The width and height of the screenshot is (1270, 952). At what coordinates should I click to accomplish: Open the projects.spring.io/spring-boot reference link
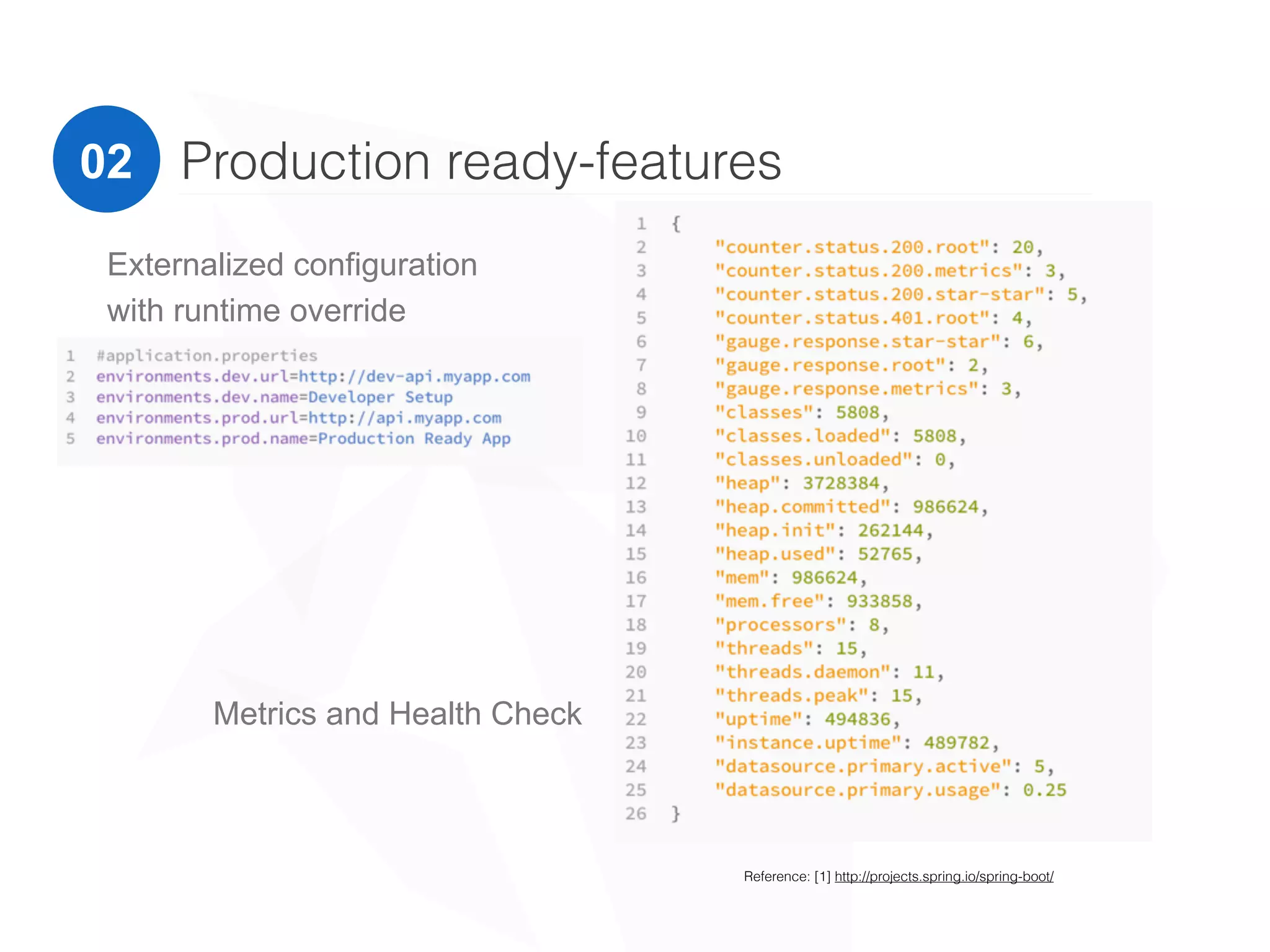pyautogui.click(x=944, y=876)
